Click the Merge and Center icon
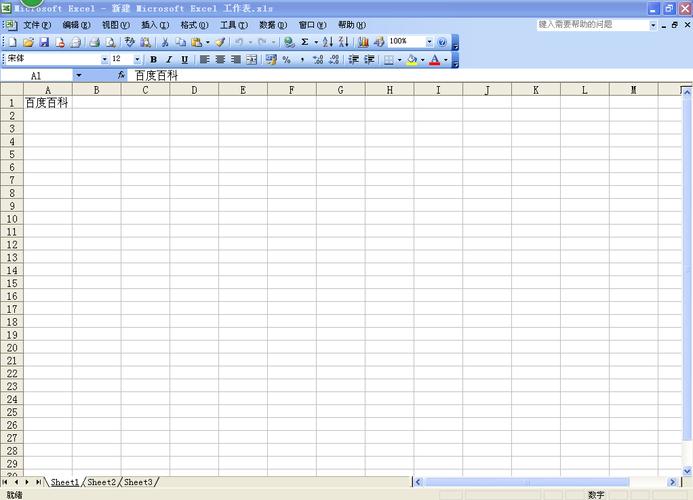This screenshot has width=693, height=500. click(252, 60)
